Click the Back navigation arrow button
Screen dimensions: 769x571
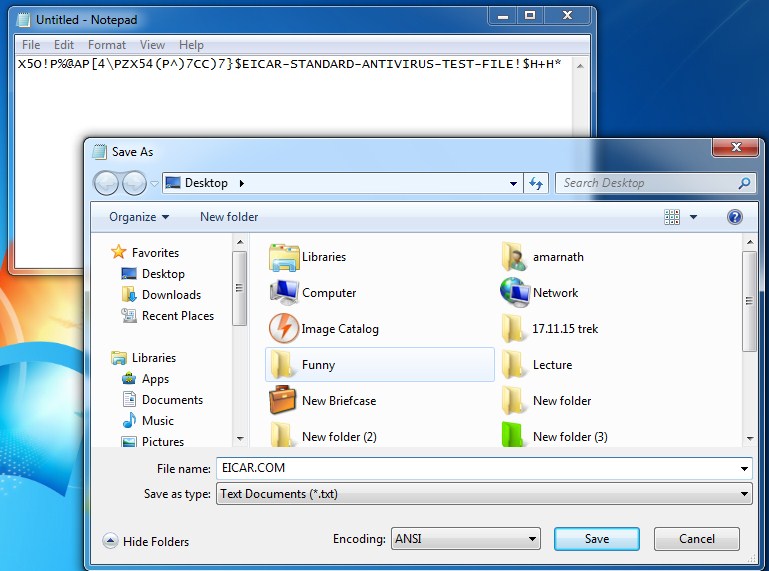[x=106, y=183]
